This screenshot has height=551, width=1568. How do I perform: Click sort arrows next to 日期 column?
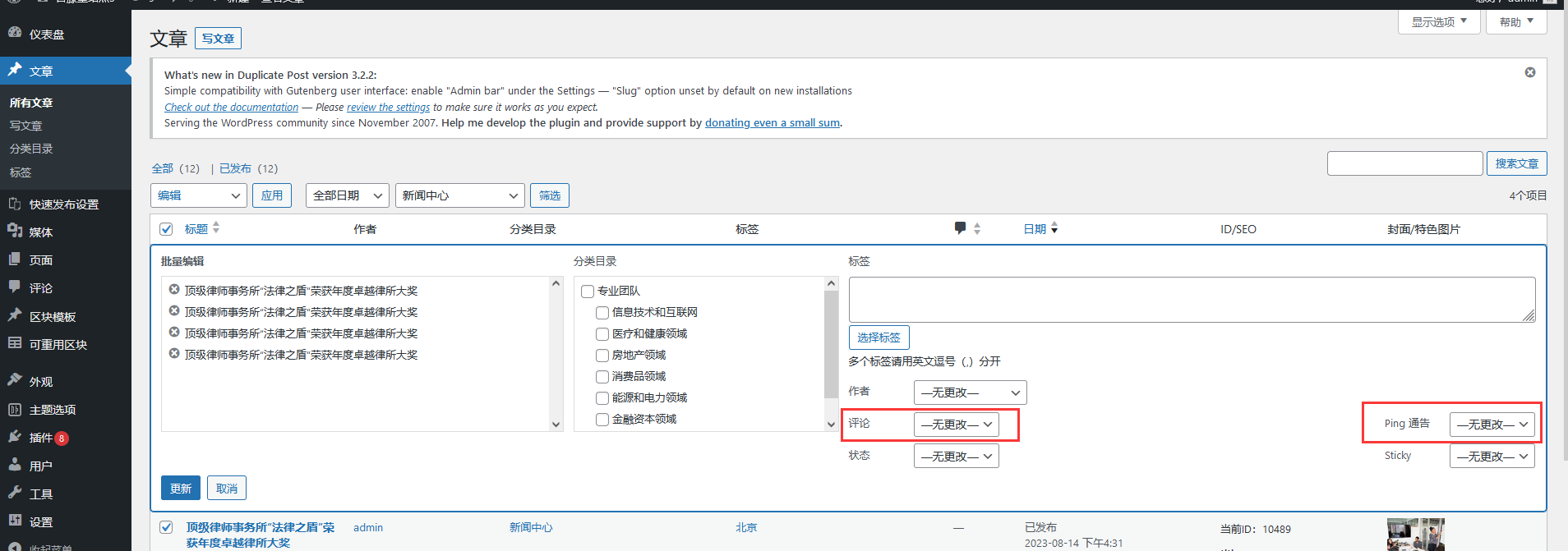point(1054,227)
